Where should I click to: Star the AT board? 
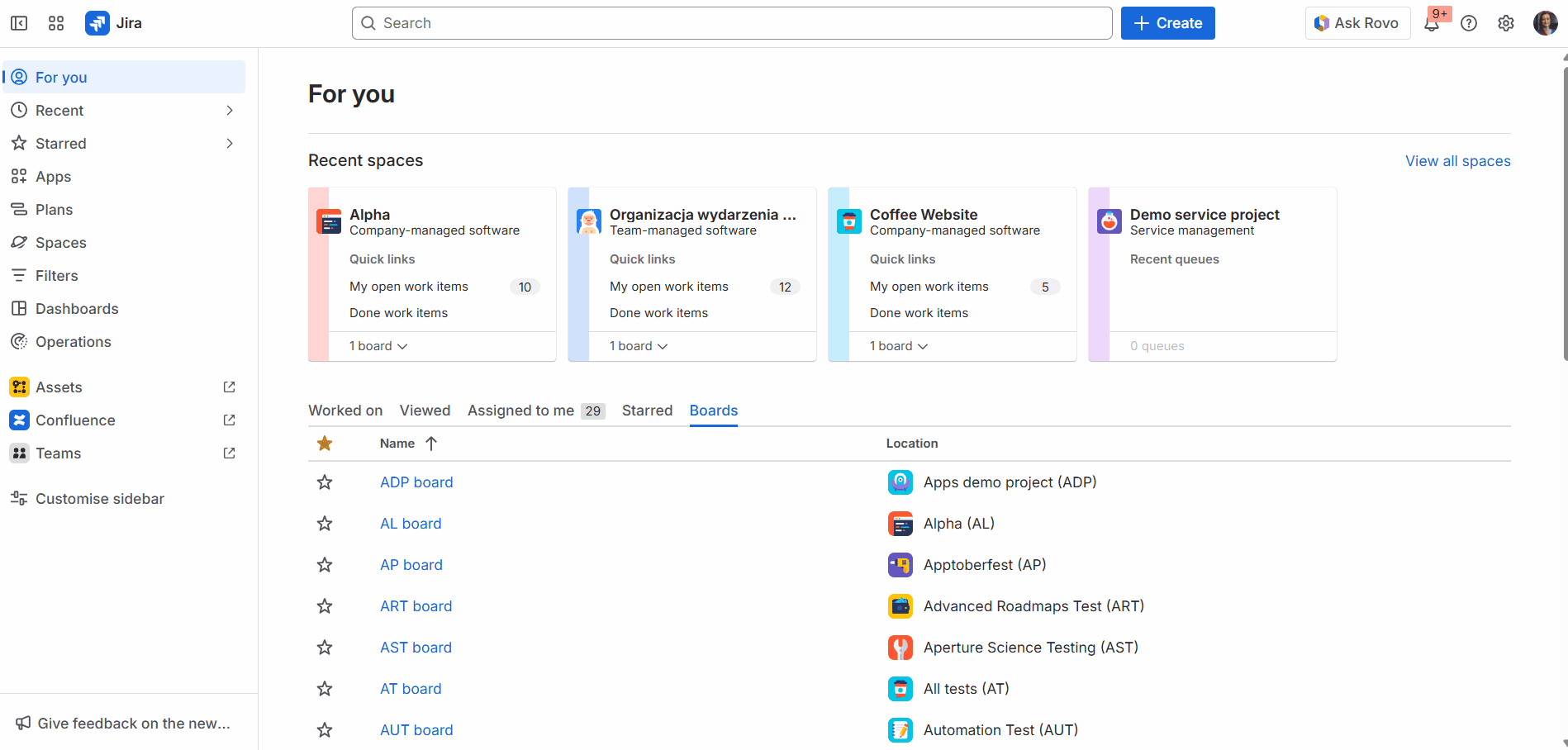325,688
